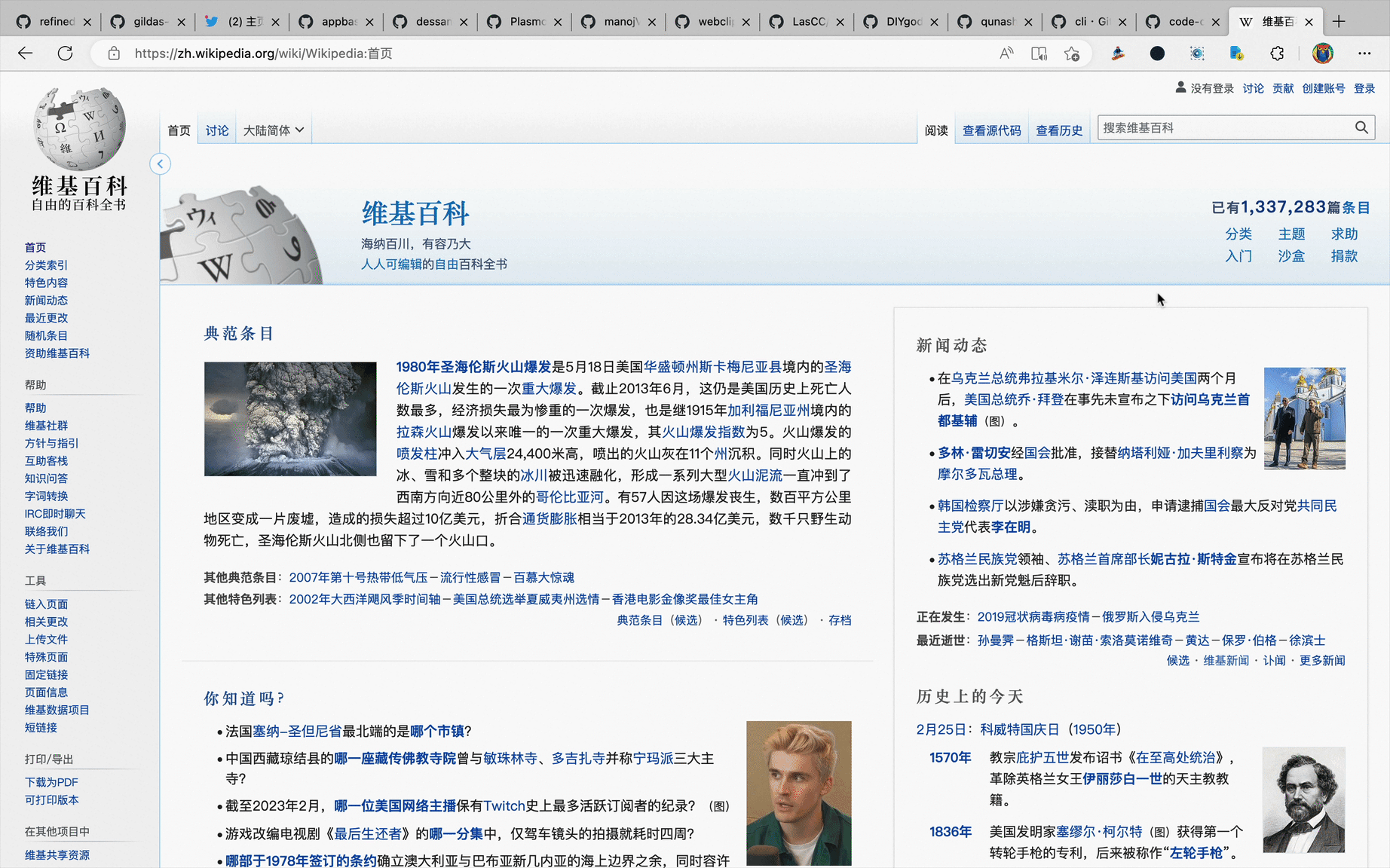Viewport: 1390px width, 868px height.
Task: Open Immersive Reader from the address bar
Action: (x=1039, y=53)
